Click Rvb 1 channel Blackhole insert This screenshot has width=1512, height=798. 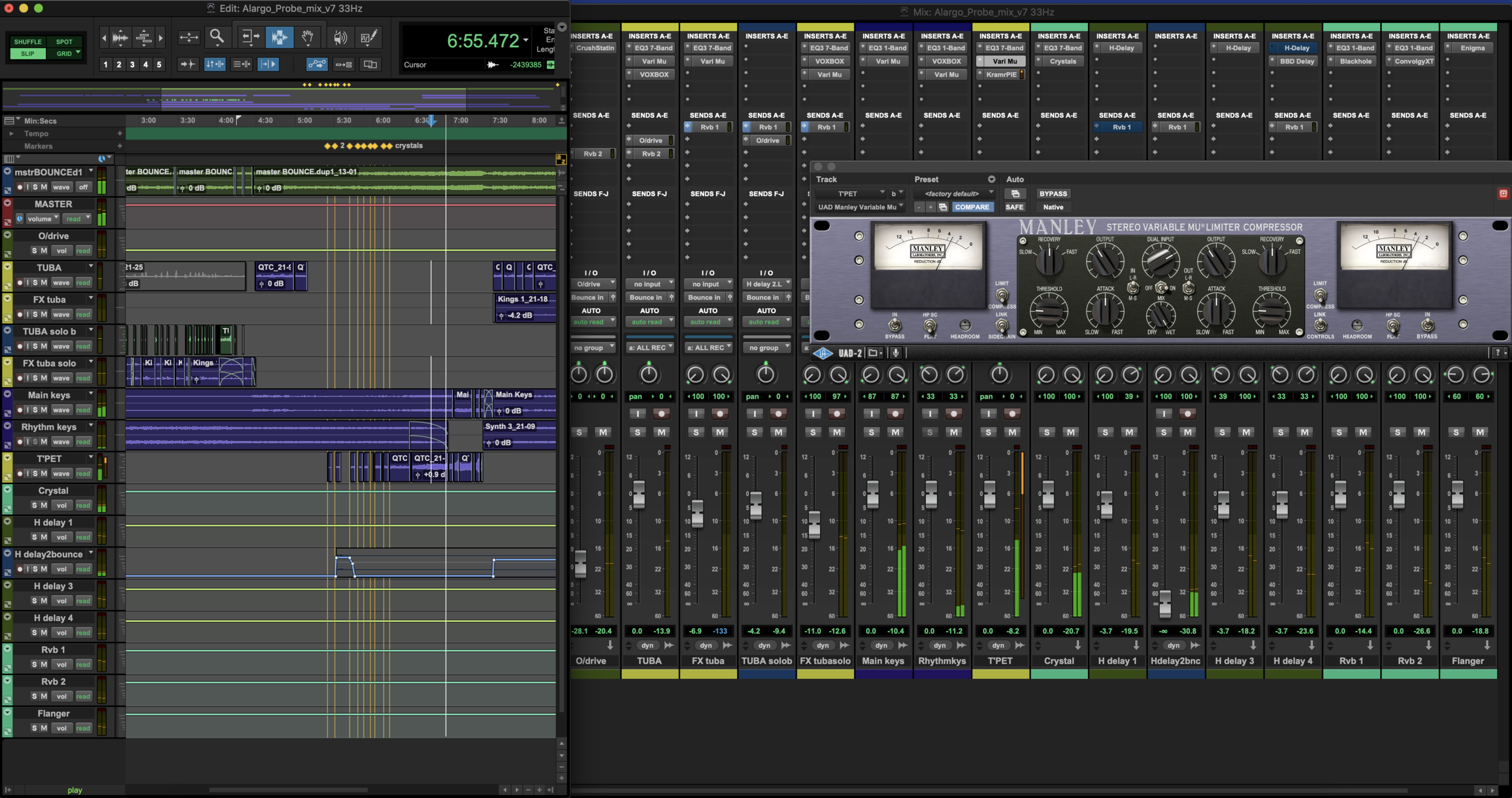tap(1355, 61)
